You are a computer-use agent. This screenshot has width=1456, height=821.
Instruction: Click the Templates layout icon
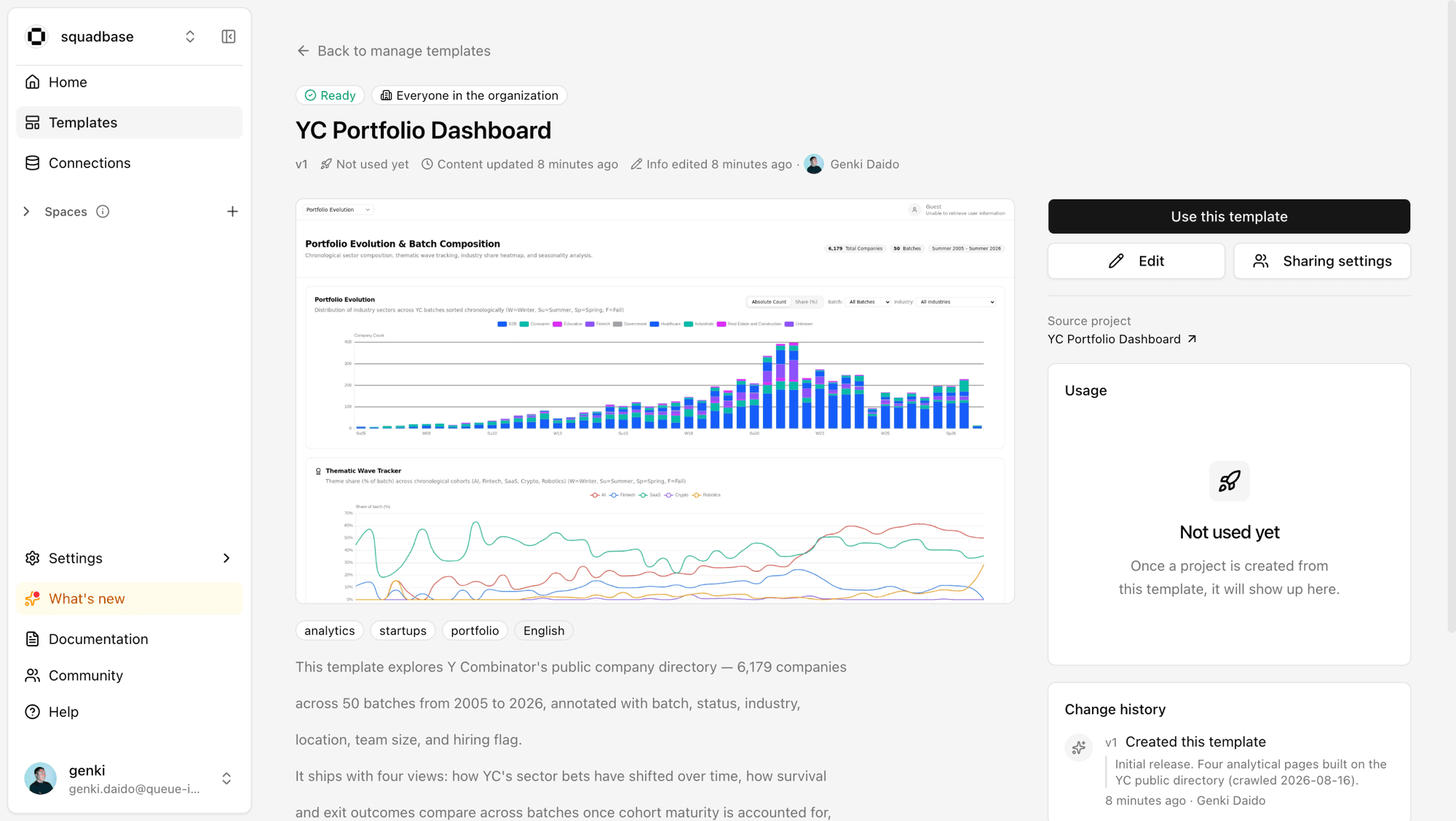(x=33, y=122)
